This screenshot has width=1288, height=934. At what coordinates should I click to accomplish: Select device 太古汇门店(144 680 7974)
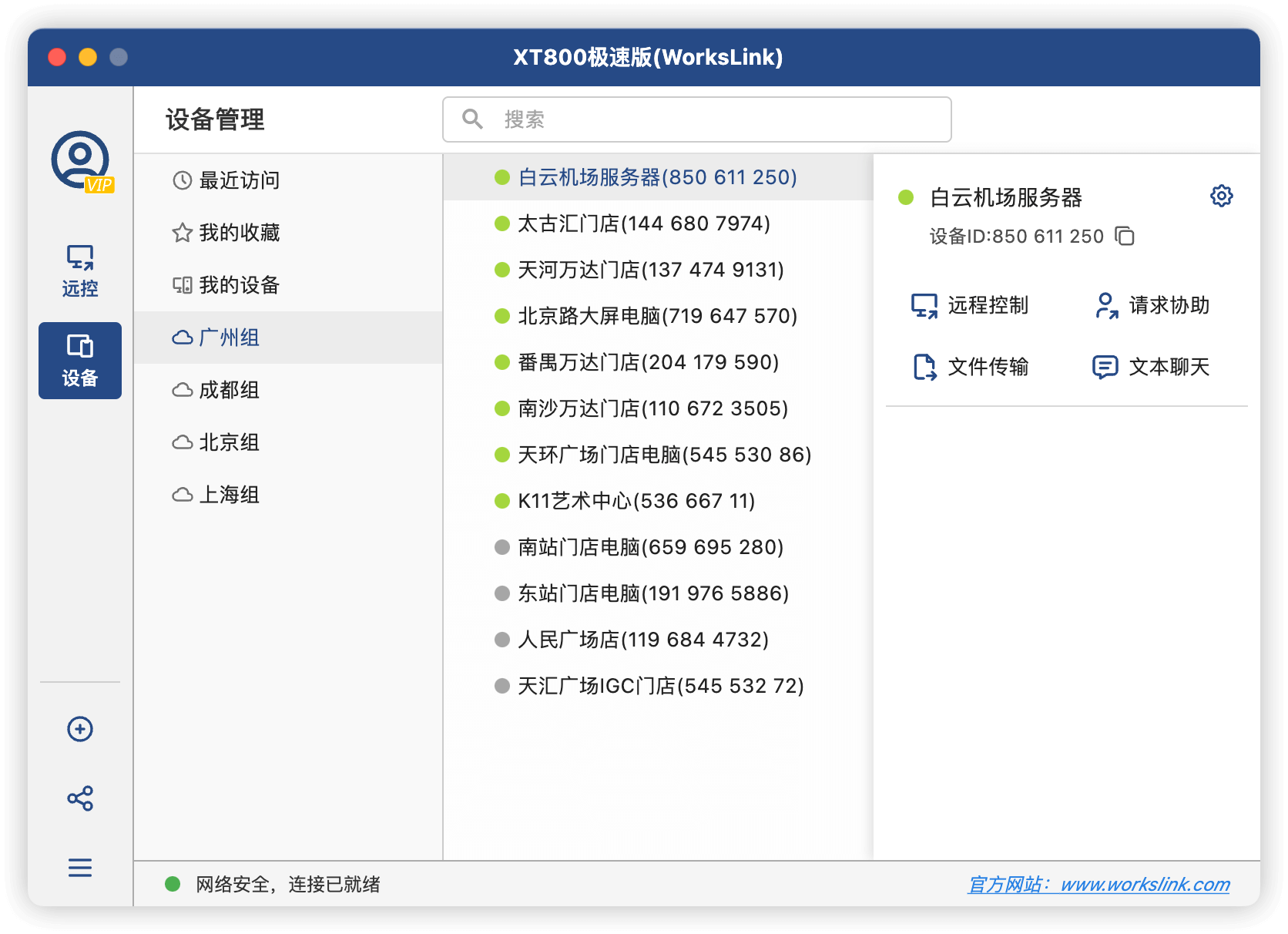(x=658, y=223)
